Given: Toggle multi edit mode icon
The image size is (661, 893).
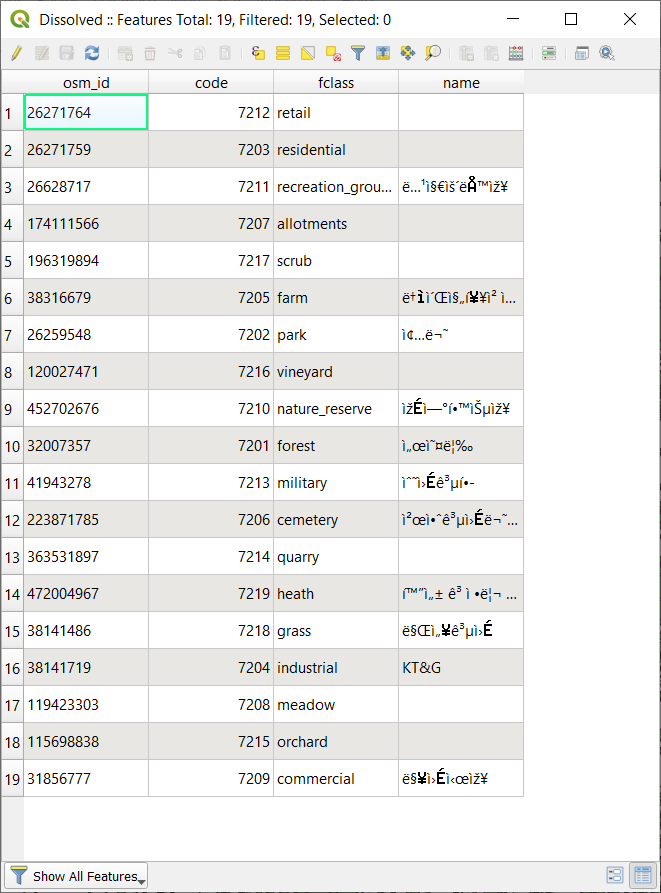Looking at the screenshot, I should pos(42,54).
